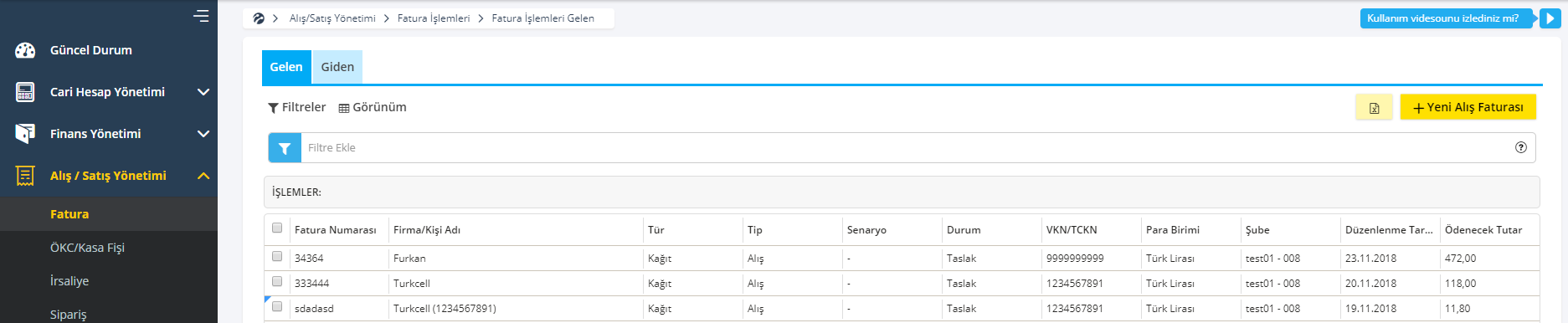Click the invoice number 34364 cell
The width and height of the screenshot is (1568, 323).
(x=309, y=259)
